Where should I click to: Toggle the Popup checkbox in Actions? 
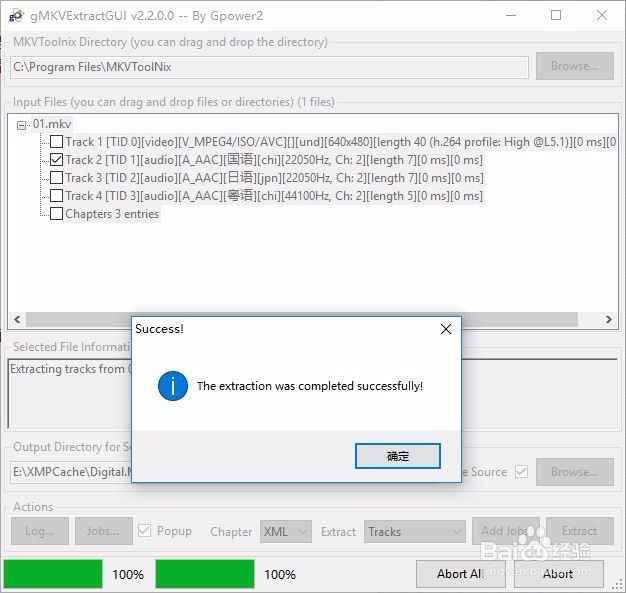(x=144, y=531)
